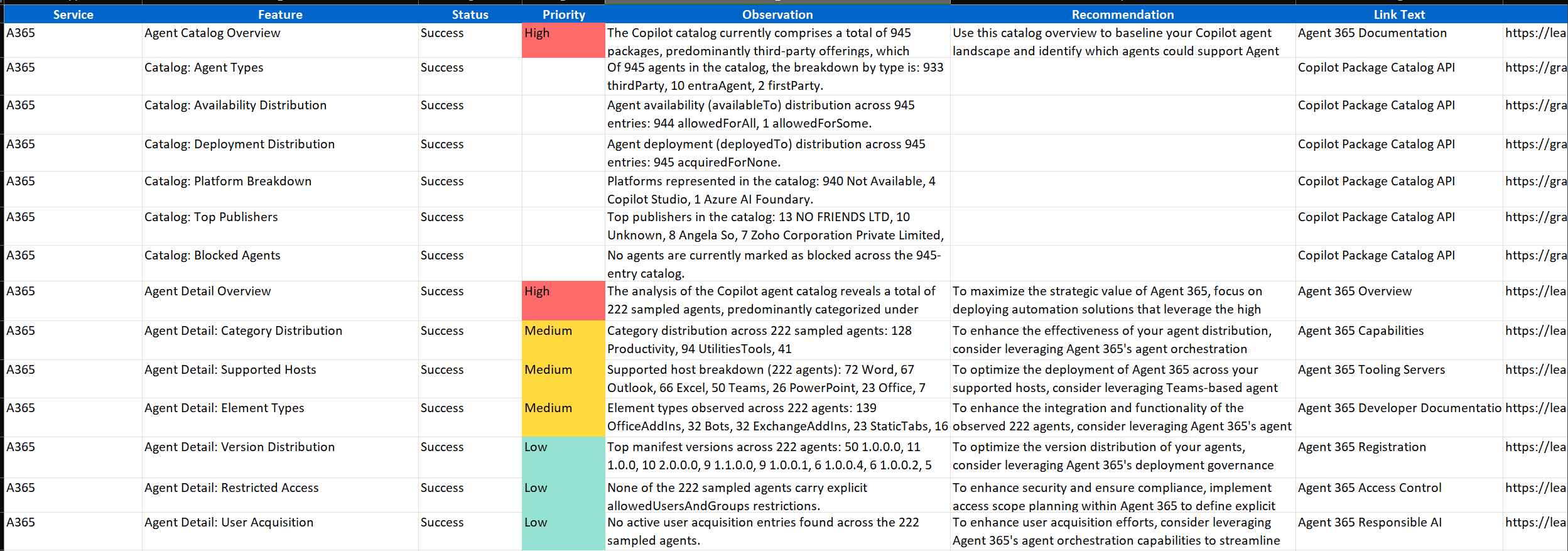Click Agent Detail: Supported Hosts cell

click(280, 379)
